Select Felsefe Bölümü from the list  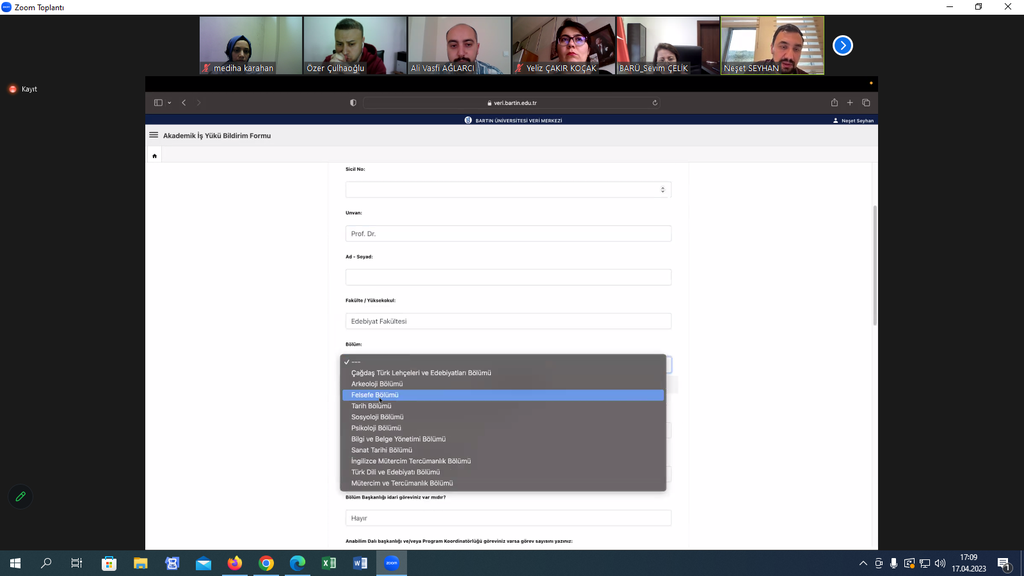[x=375, y=395]
